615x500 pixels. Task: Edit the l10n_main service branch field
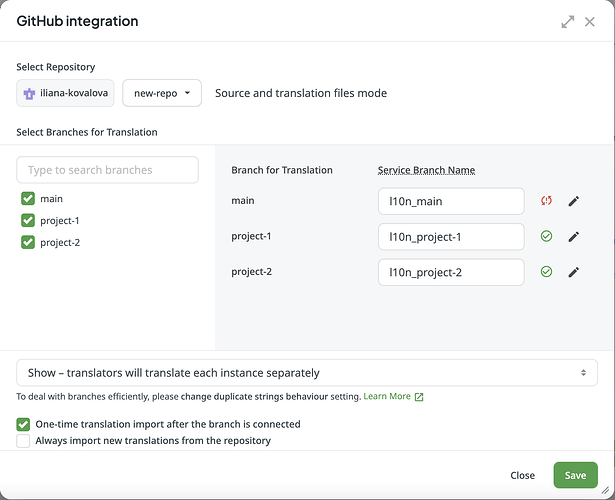(x=451, y=201)
